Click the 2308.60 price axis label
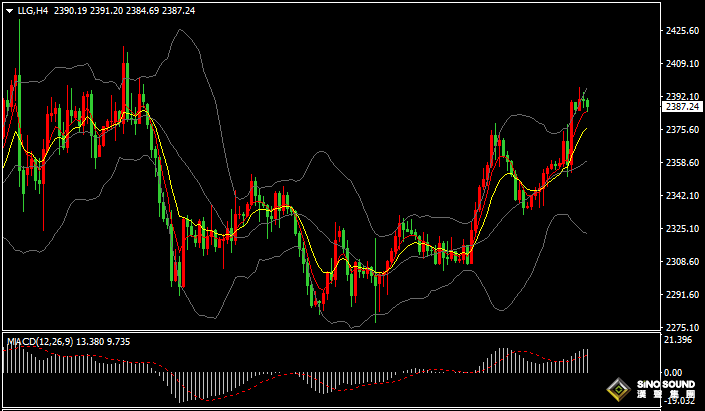 coord(681,262)
